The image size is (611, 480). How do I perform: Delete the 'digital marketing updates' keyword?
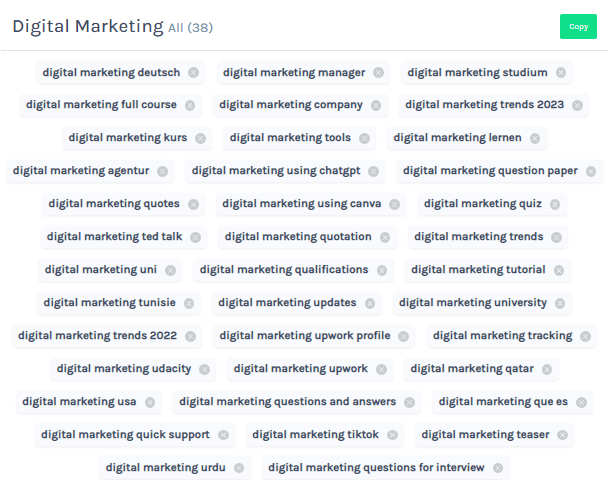tap(370, 303)
